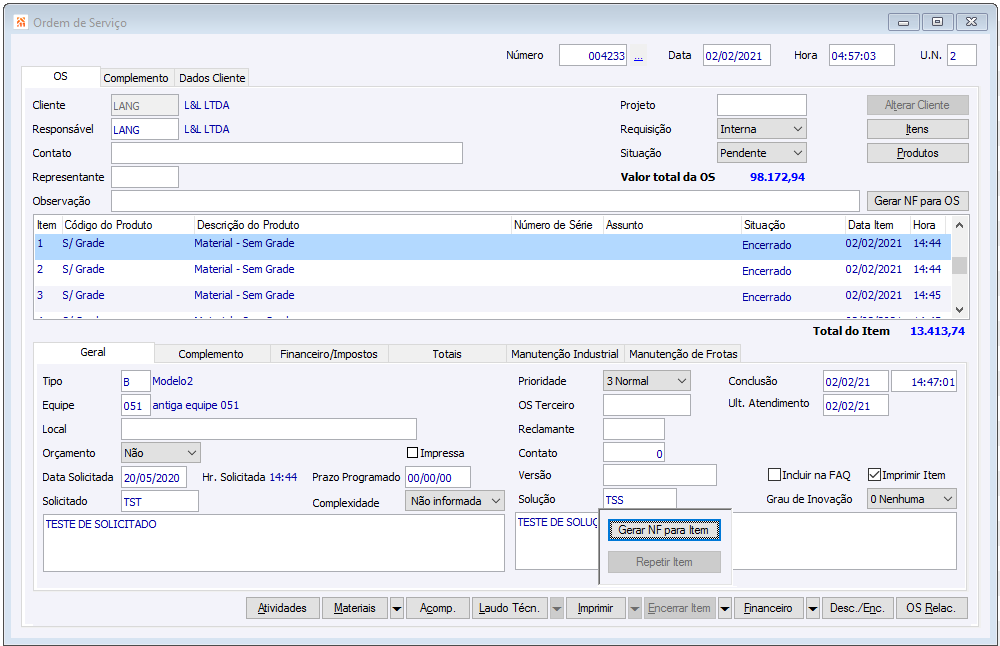
Task: Toggle the Impressa checkbox
Action: point(412,453)
